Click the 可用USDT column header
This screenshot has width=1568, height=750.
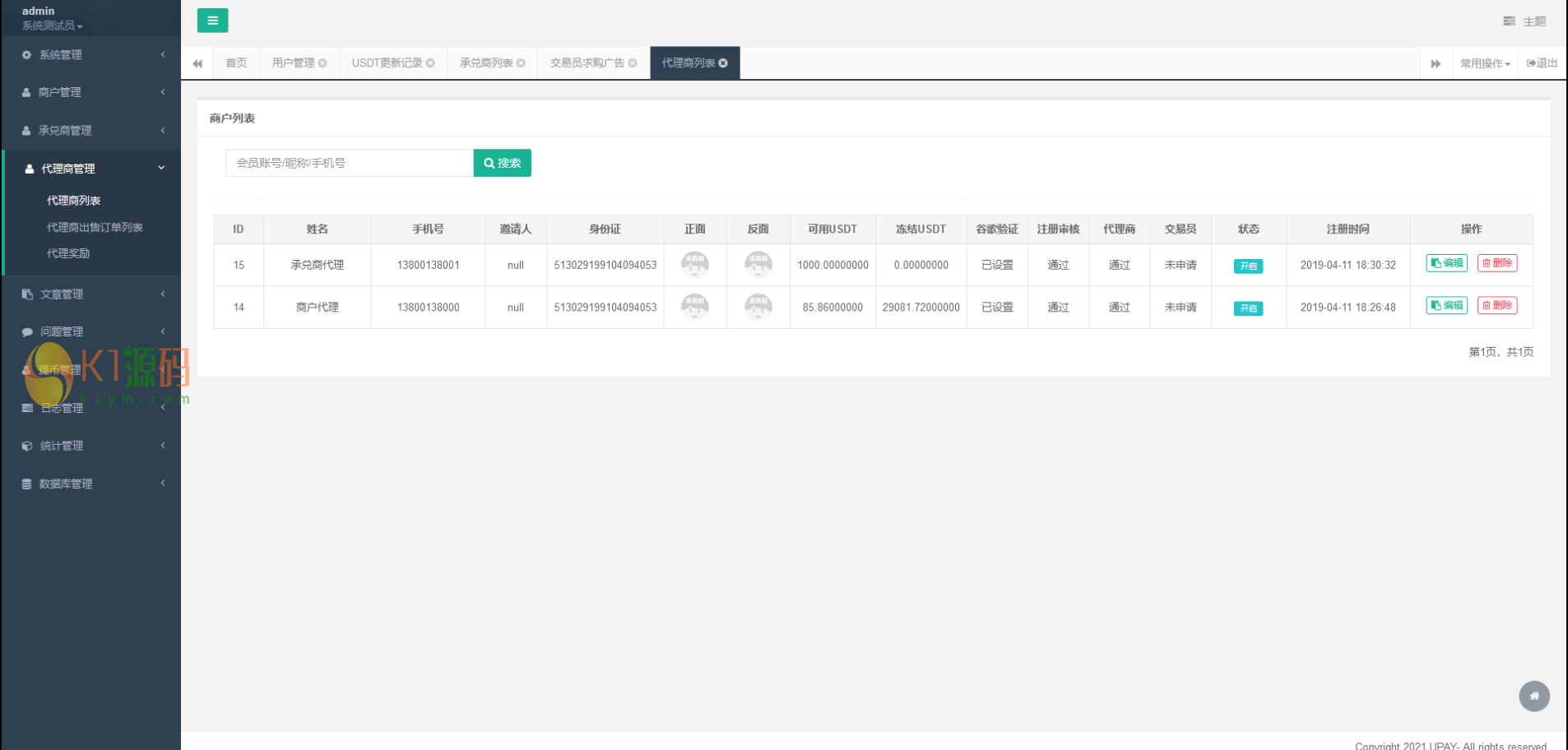pyautogui.click(x=833, y=229)
